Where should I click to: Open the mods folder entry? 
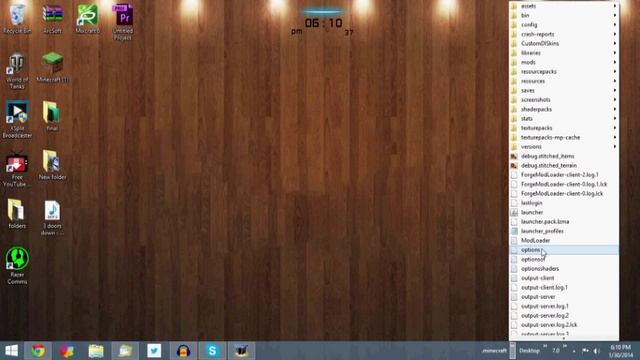[564, 62]
